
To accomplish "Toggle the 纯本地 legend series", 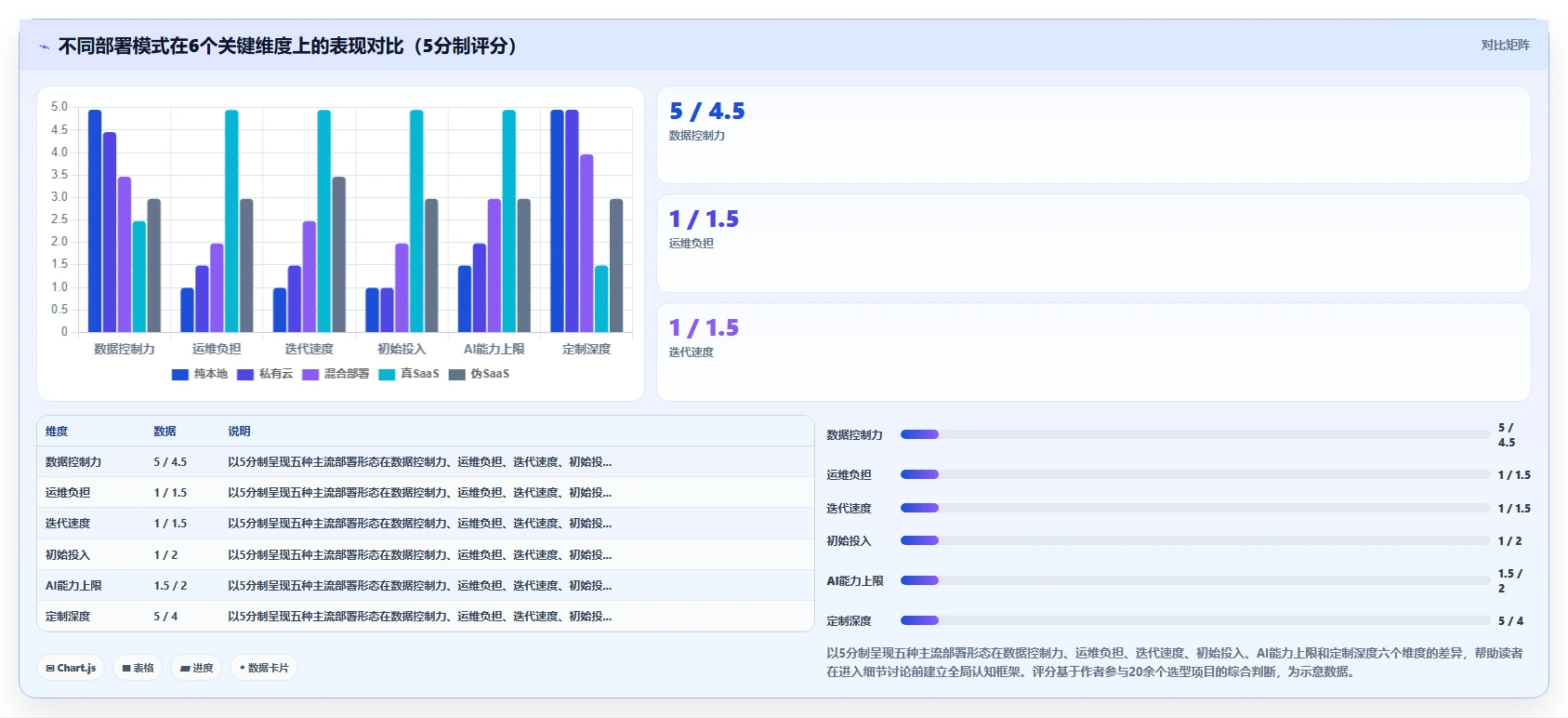I will (200, 374).
